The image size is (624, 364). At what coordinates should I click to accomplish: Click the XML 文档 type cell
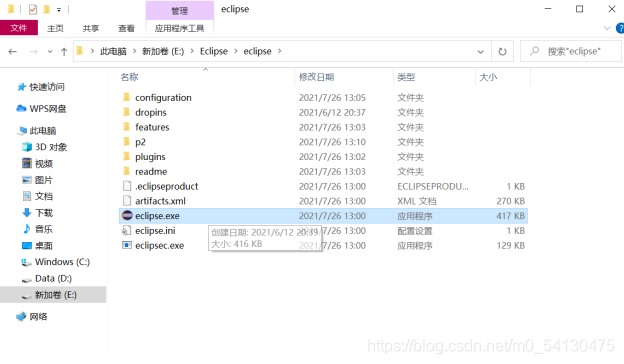pos(417,201)
